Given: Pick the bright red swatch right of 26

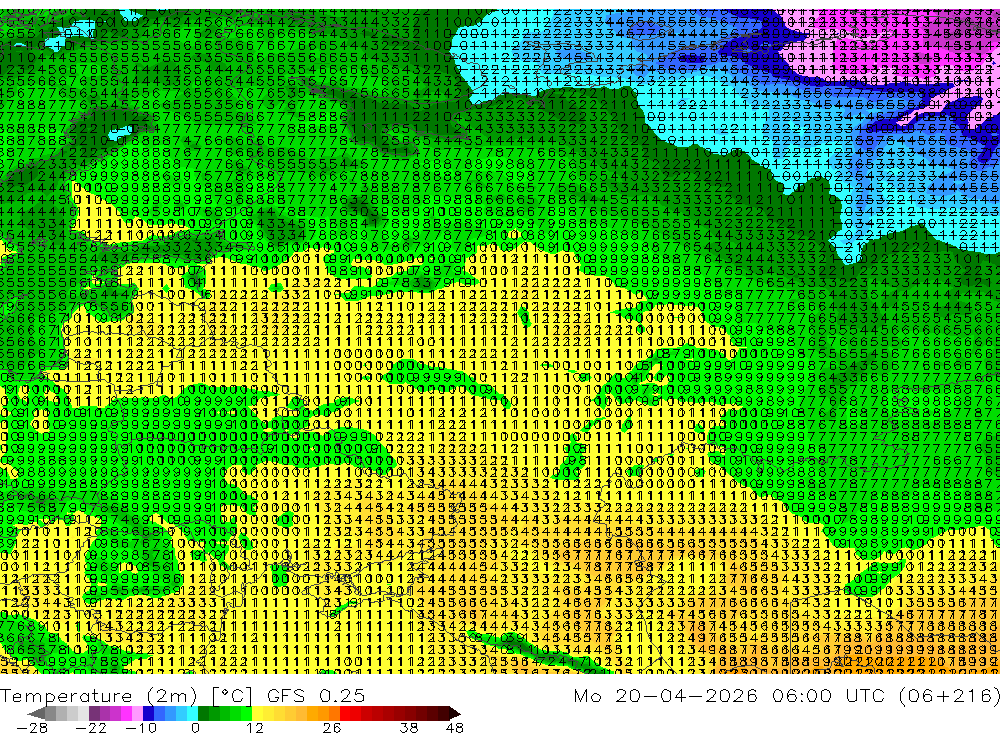Looking at the screenshot, I should click(x=345, y=714).
